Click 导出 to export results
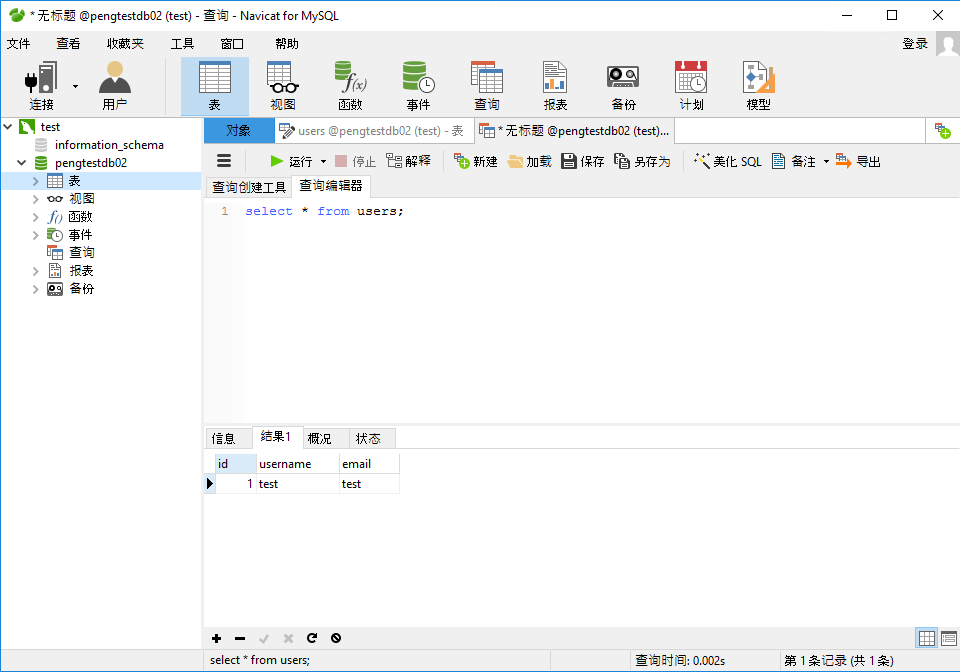 [858, 161]
